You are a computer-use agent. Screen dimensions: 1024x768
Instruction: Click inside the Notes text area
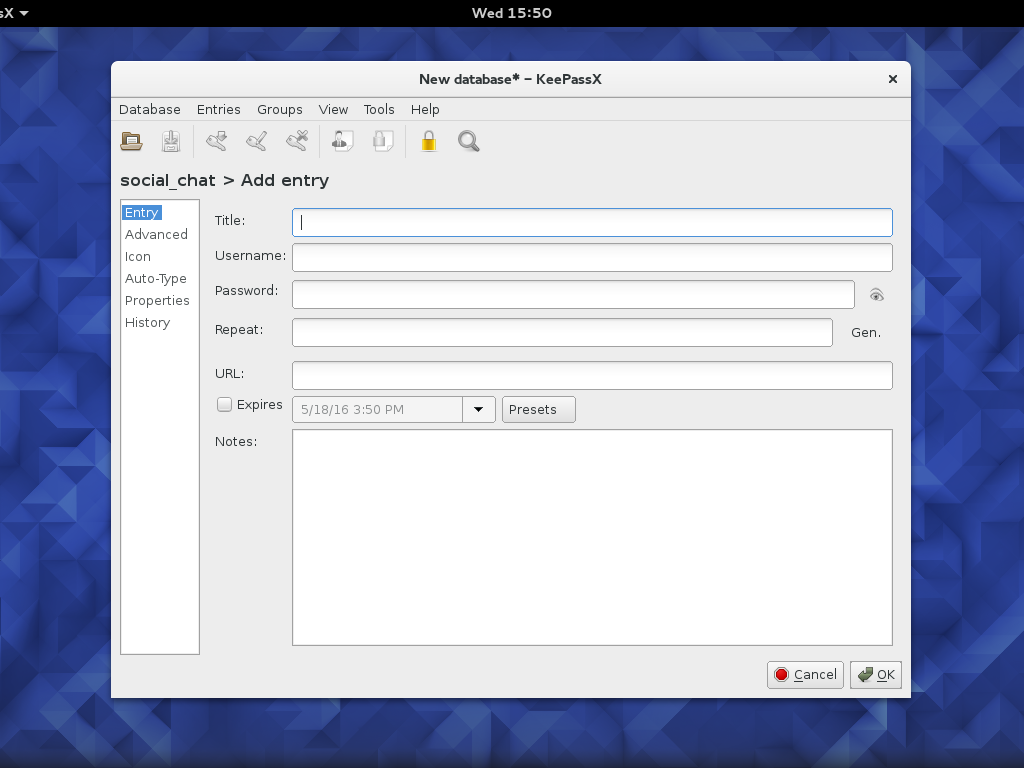(592, 537)
